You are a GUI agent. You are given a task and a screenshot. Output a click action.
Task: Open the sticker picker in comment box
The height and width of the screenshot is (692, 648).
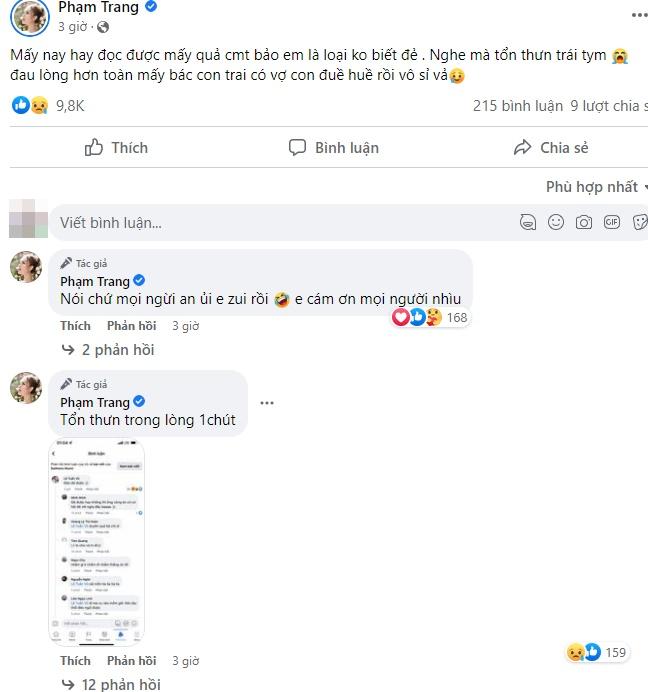click(x=637, y=222)
